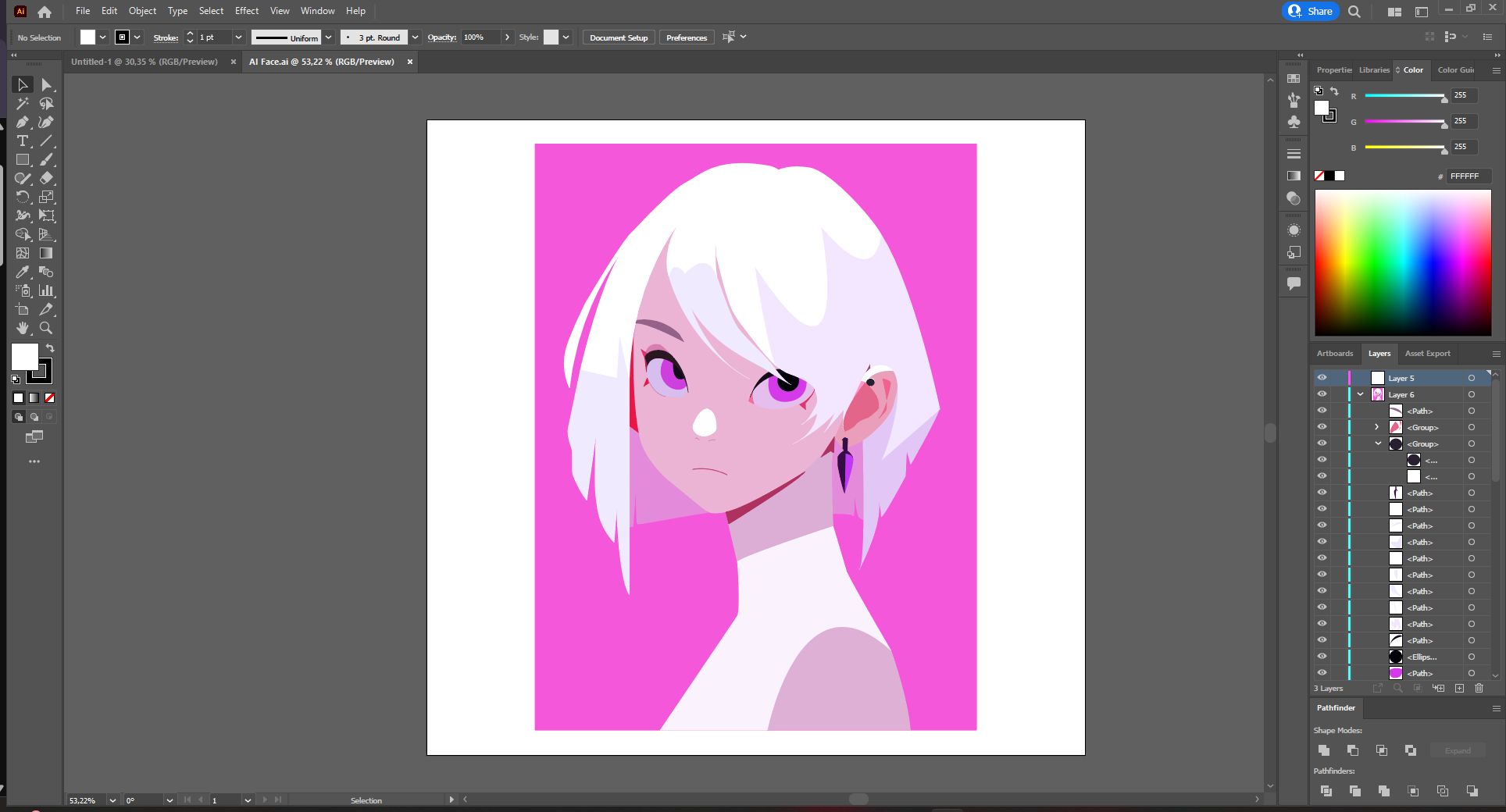Select the Hand tool
The image size is (1506, 812).
pyautogui.click(x=22, y=328)
